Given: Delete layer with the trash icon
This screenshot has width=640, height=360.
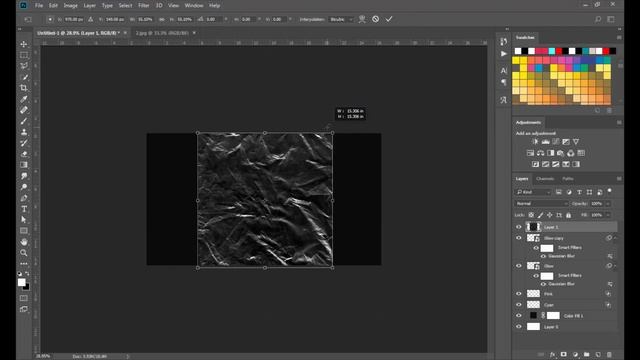Looking at the screenshot, I should click(609, 355).
